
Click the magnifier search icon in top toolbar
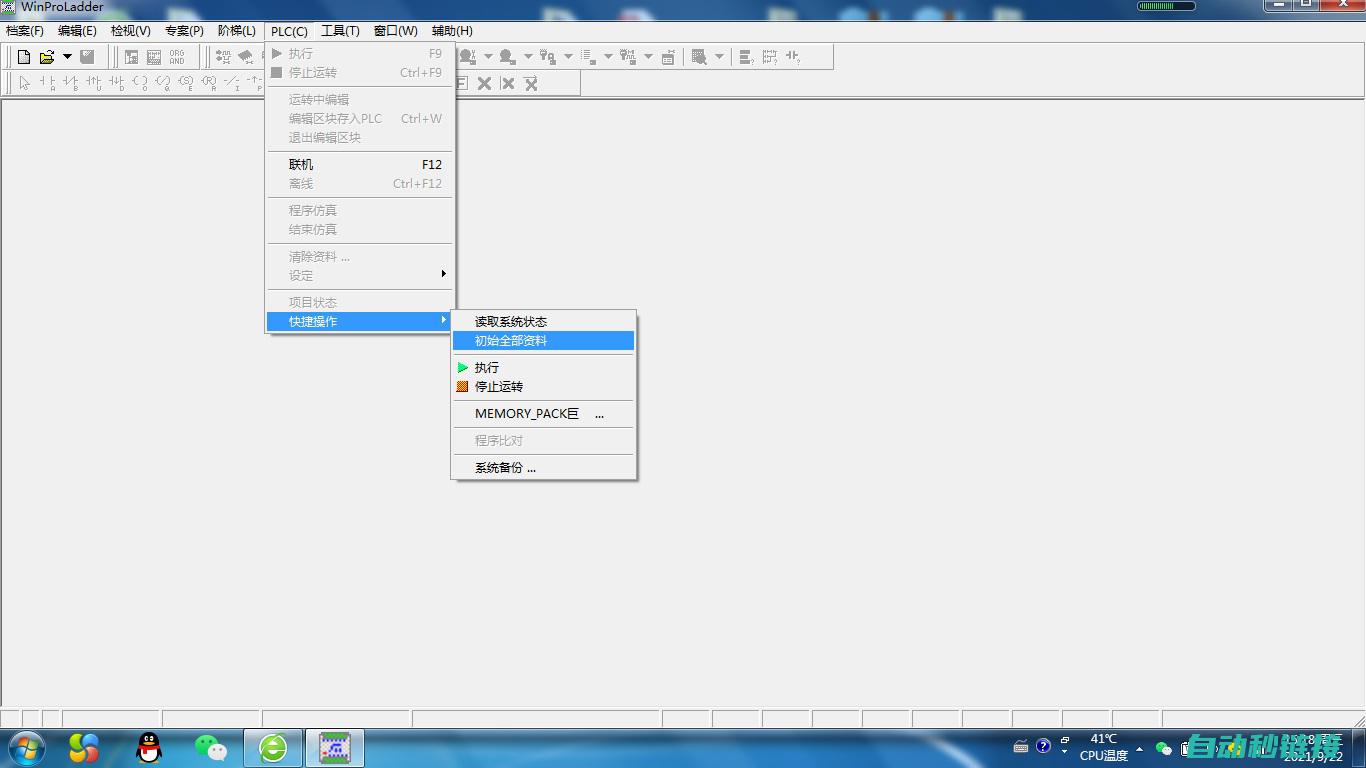click(x=699, y=57)
